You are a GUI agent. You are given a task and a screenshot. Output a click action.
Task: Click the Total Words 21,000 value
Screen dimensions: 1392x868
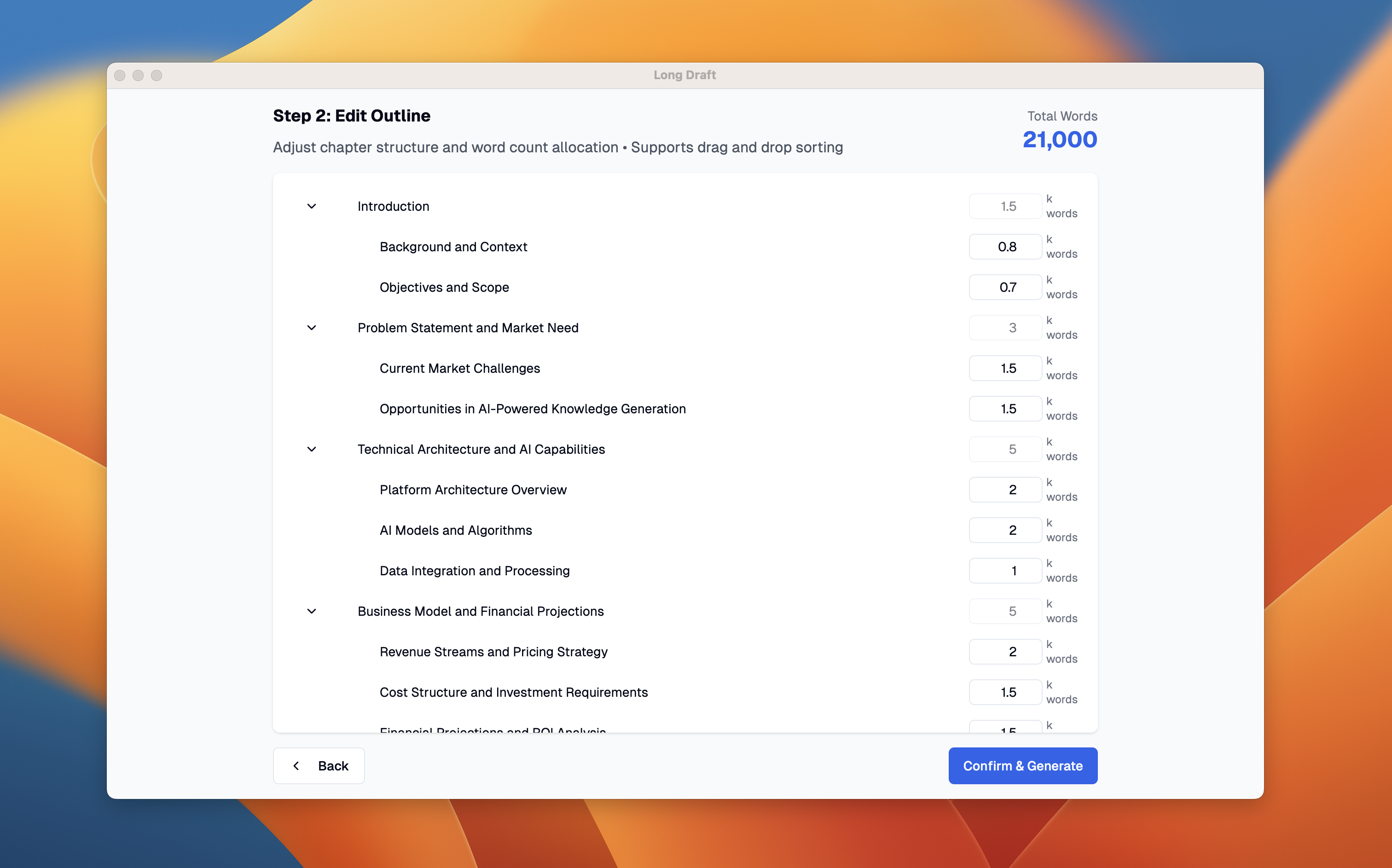(1060, 139)
